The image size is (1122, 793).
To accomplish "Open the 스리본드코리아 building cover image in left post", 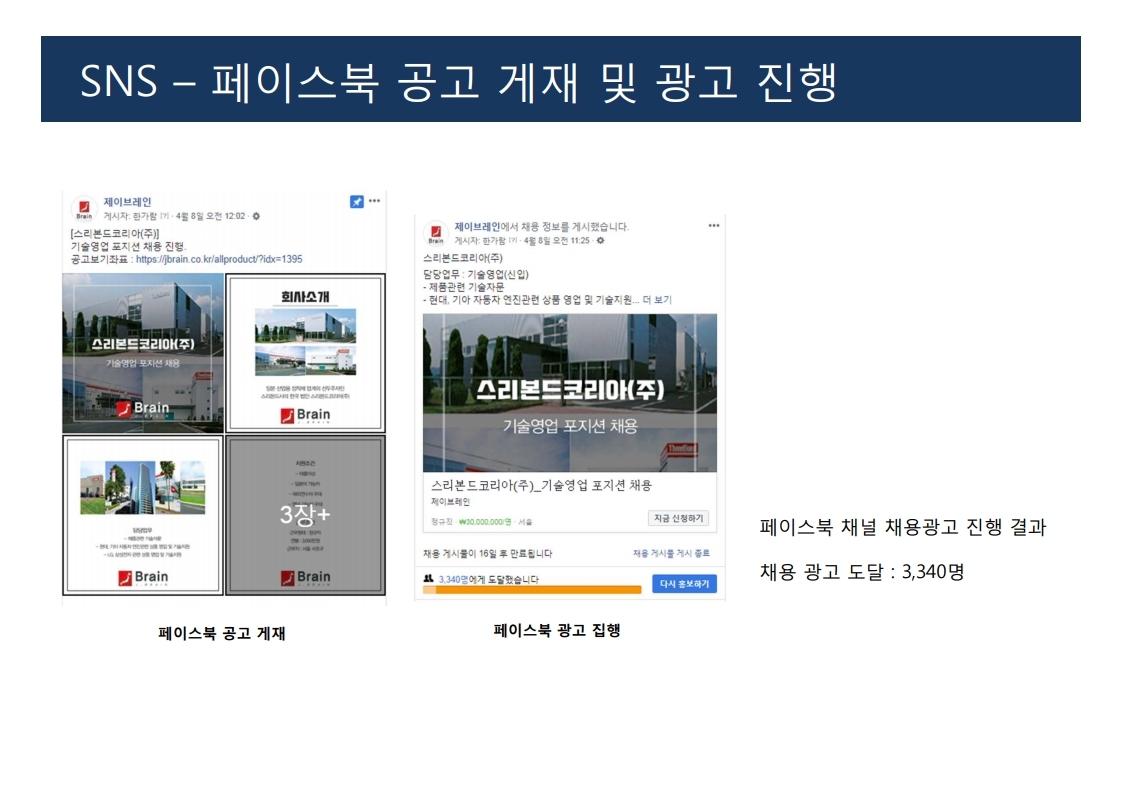I will pos(143,353).
